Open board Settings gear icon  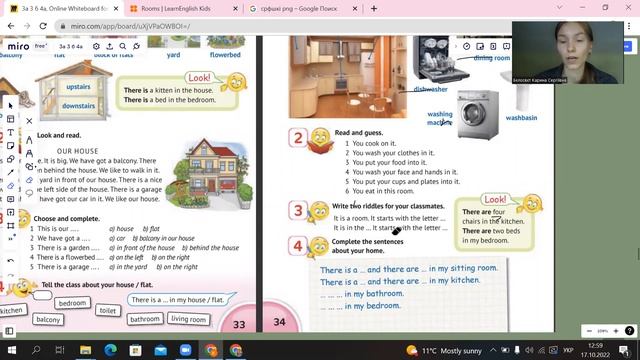tap(96, 47)
